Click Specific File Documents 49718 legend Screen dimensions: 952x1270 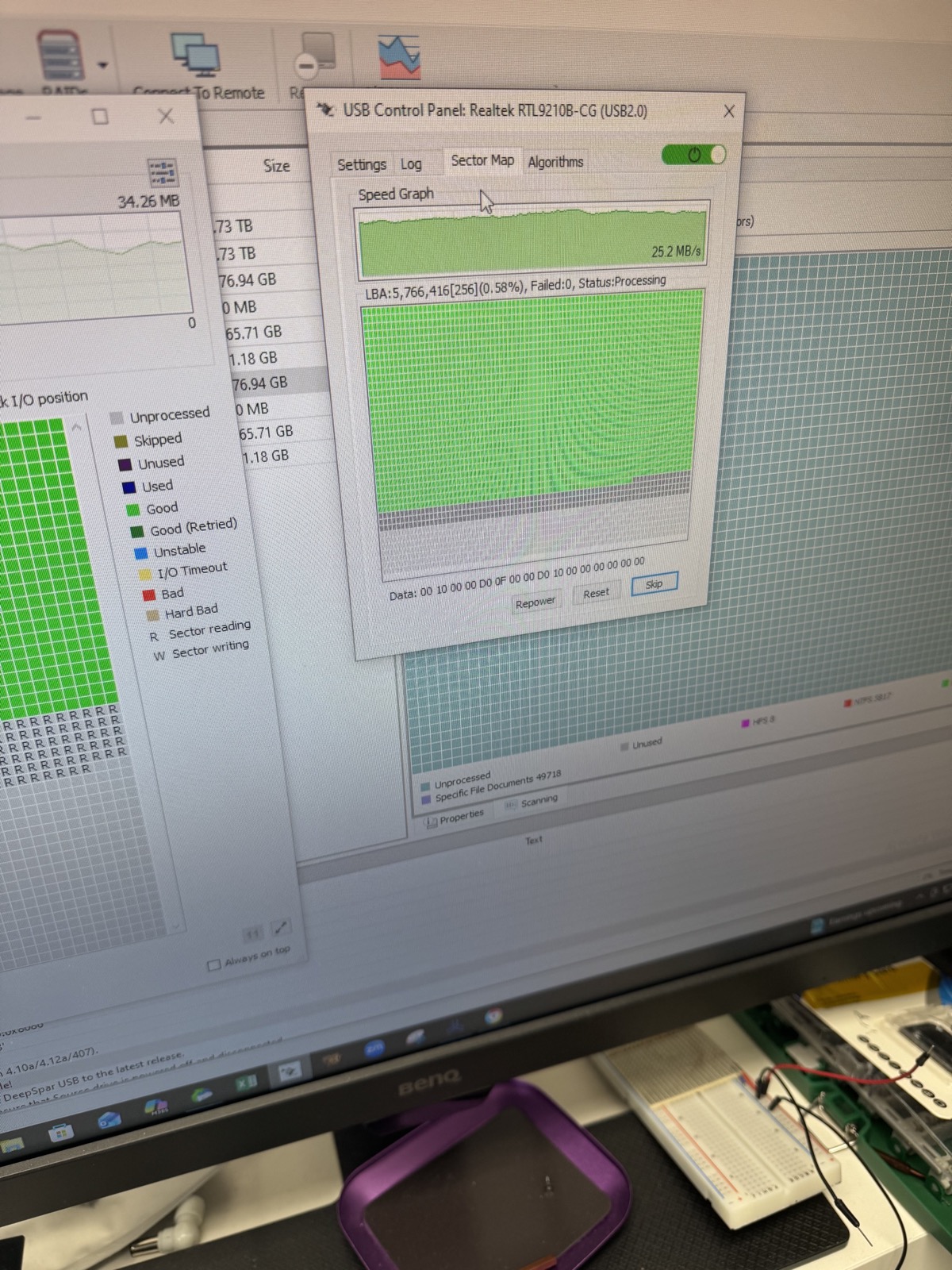click(x=491, y=785)
